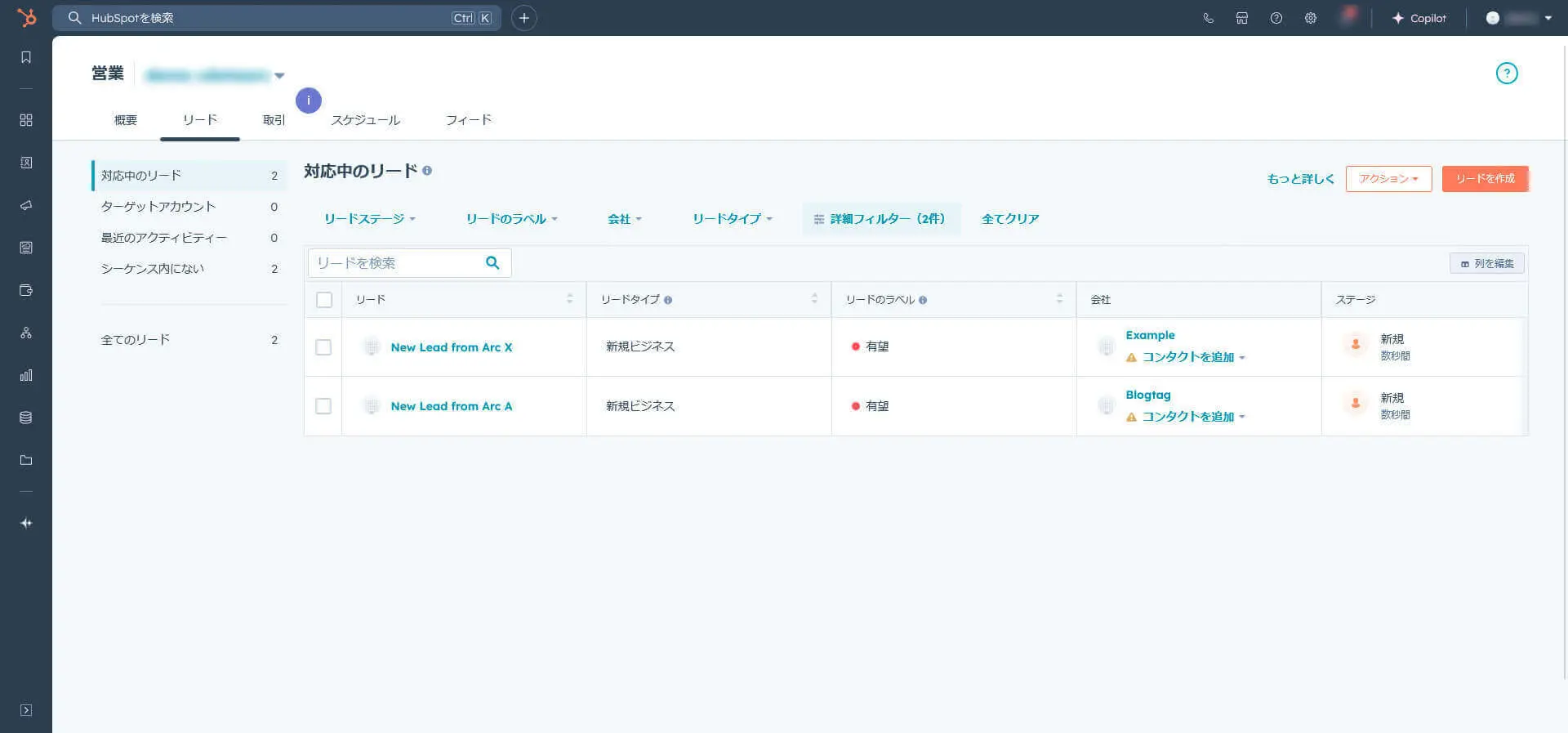Open the help icon in top bar

coord(1276,18)
